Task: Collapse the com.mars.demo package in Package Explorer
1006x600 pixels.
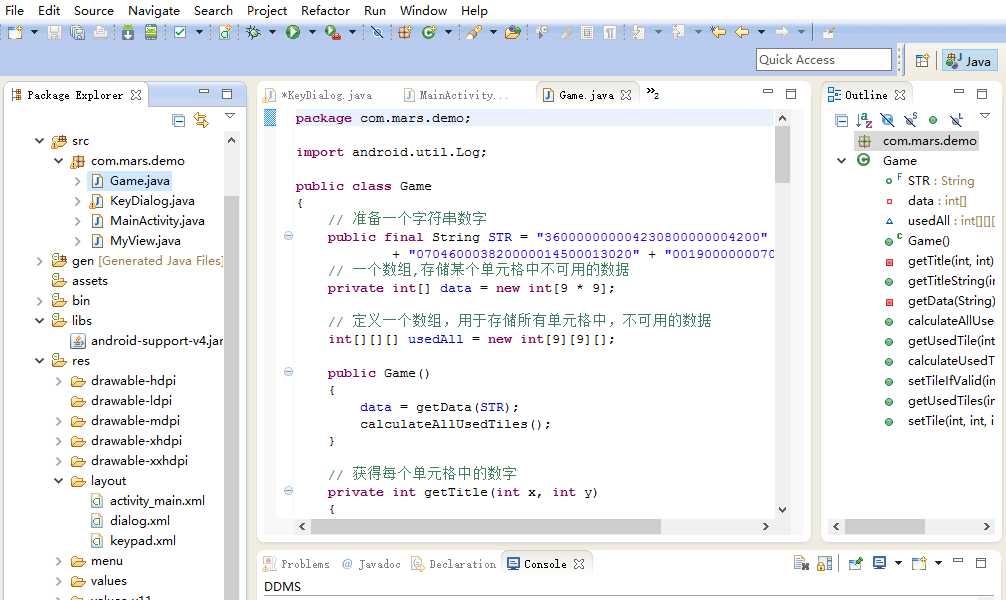Action: (58, 160)
